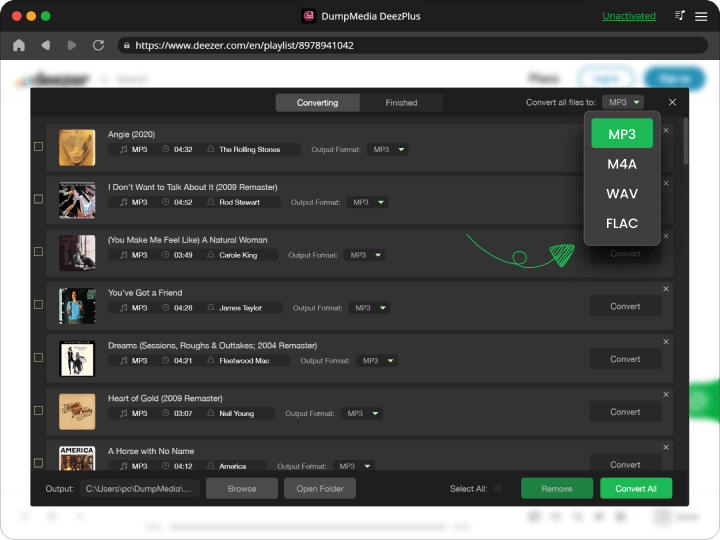Click artist name "Fleetwood Mac"
Image resolution: width=720 pixels, height=540 pixels.
[x=244, y=361]
